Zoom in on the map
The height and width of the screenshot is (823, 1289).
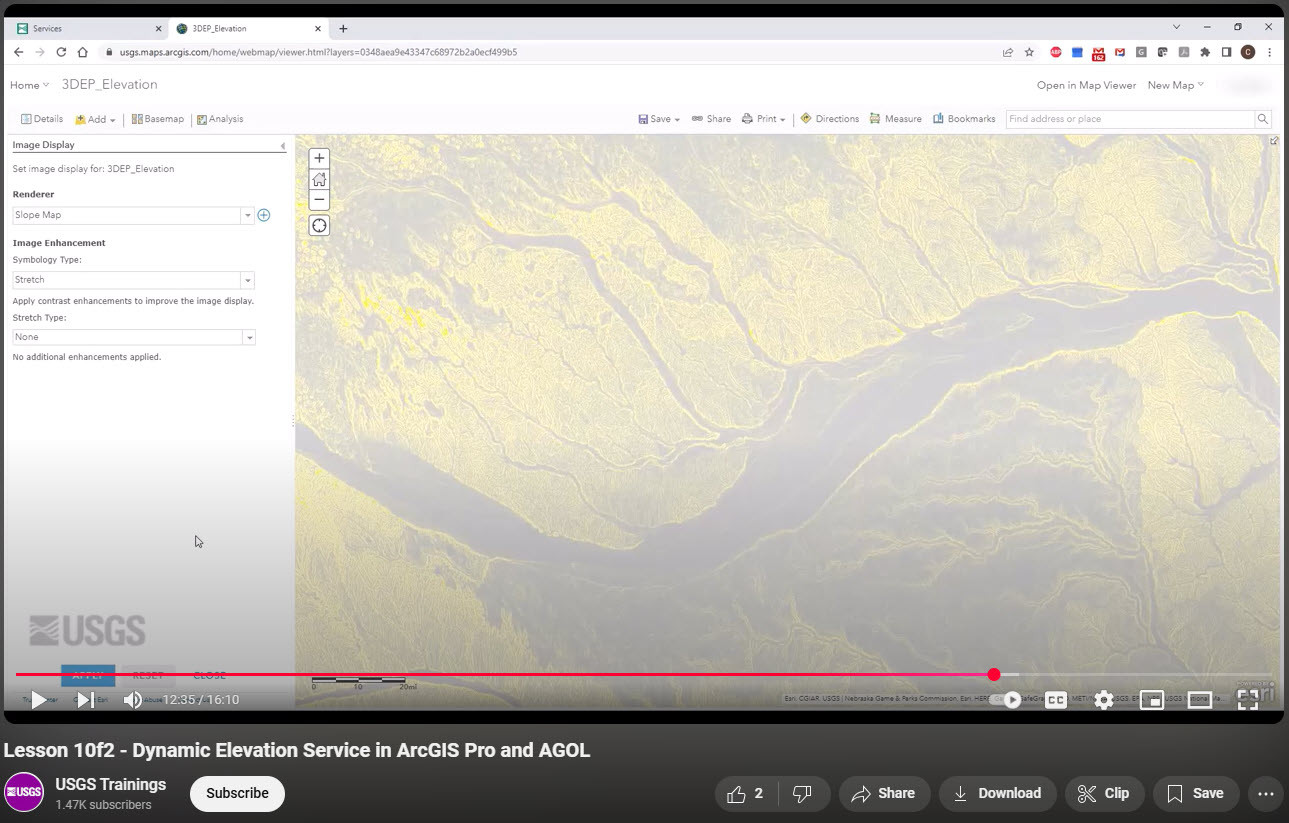click(x=319, y=158)
